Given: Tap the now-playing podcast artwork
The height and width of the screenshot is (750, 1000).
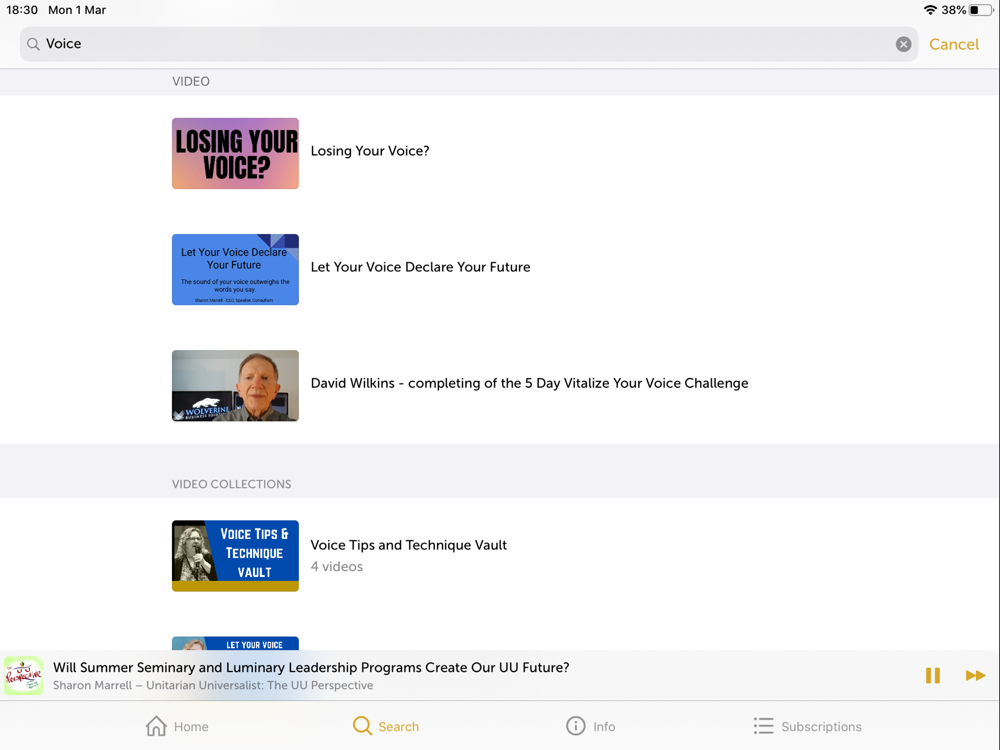Looking at the screenshot, I should click(x=24, y=675).
